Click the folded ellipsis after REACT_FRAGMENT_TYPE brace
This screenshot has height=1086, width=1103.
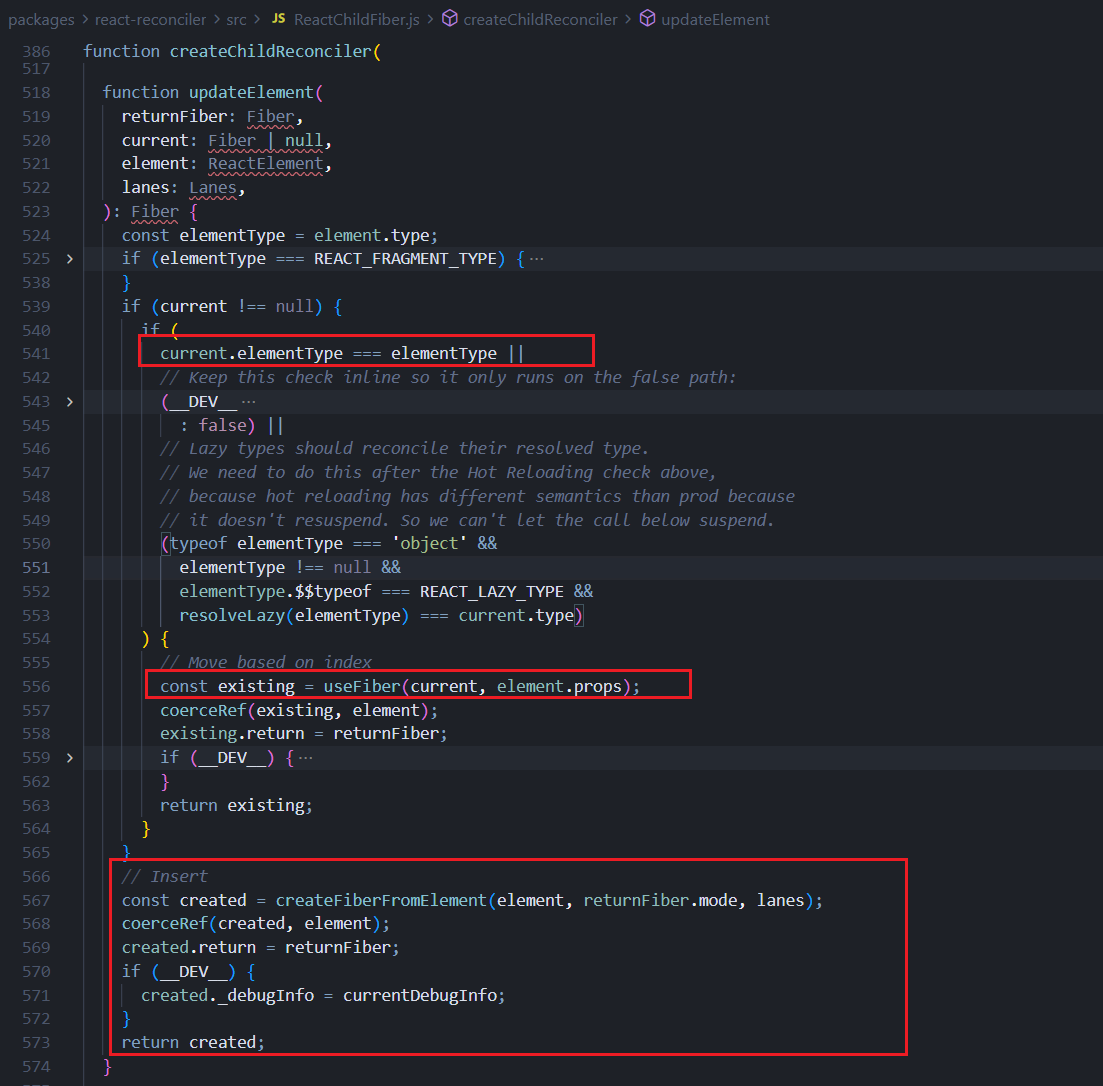point(537,259)
